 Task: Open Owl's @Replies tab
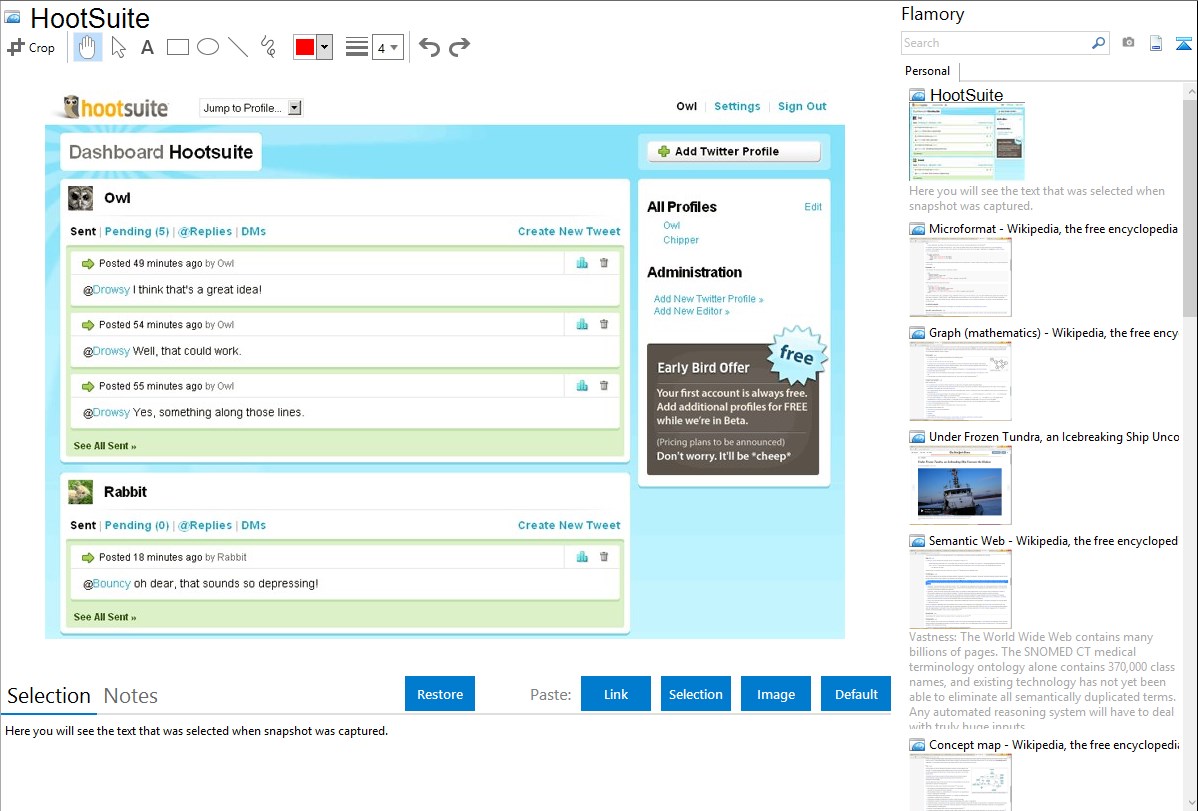(x=205, y=232)
